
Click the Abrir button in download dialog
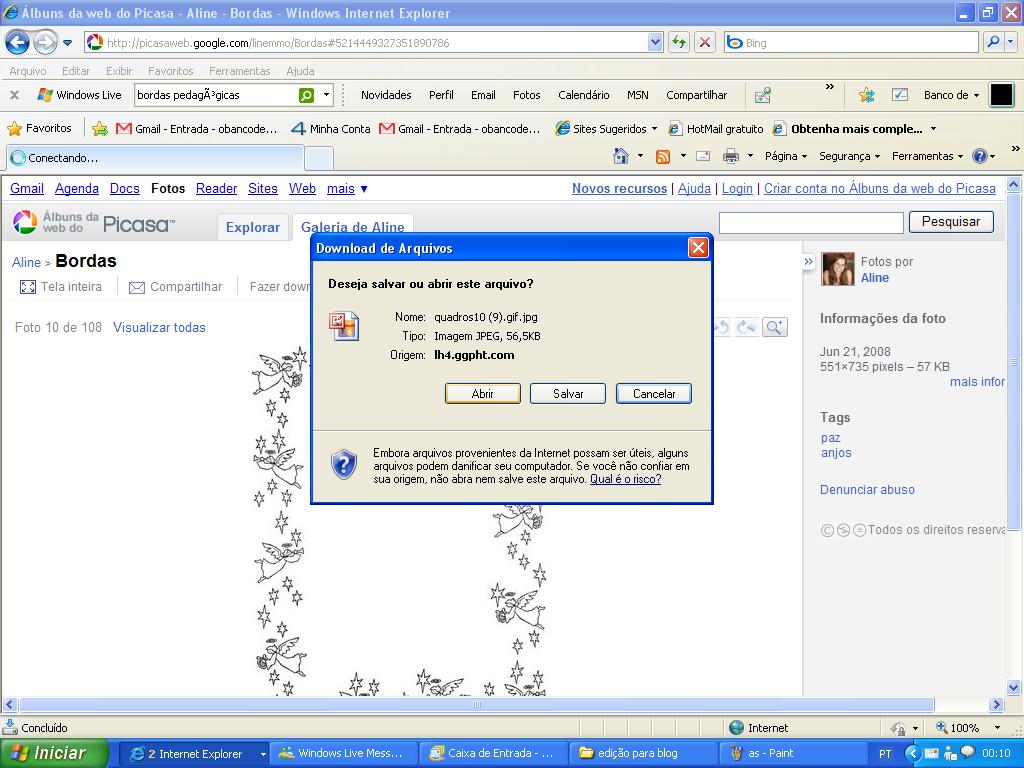point(483,394)
